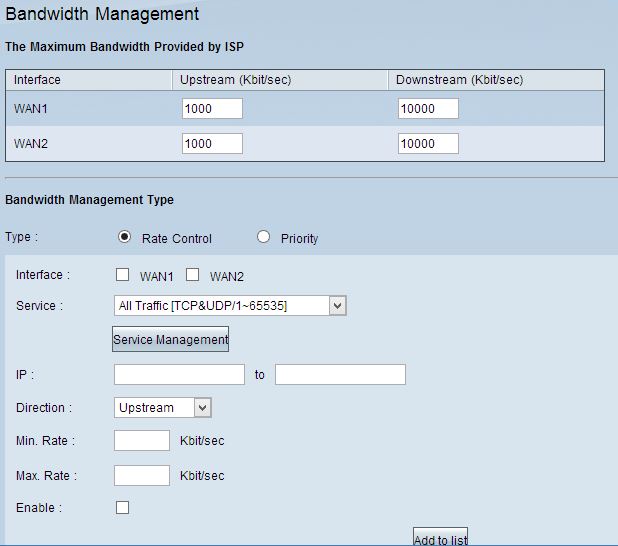
Task: Focus the starting IP address field
Action: (x=179, y=375)
